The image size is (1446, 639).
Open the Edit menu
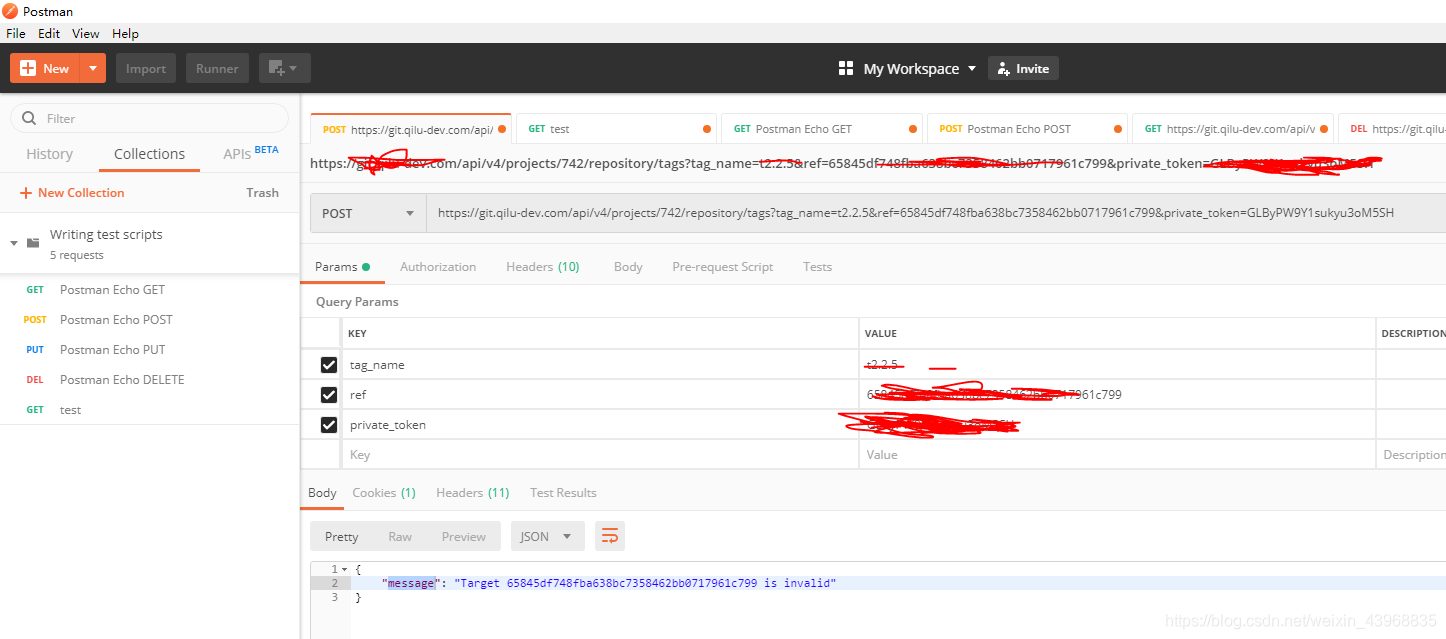pyautogui.click(x=49, y=33)
